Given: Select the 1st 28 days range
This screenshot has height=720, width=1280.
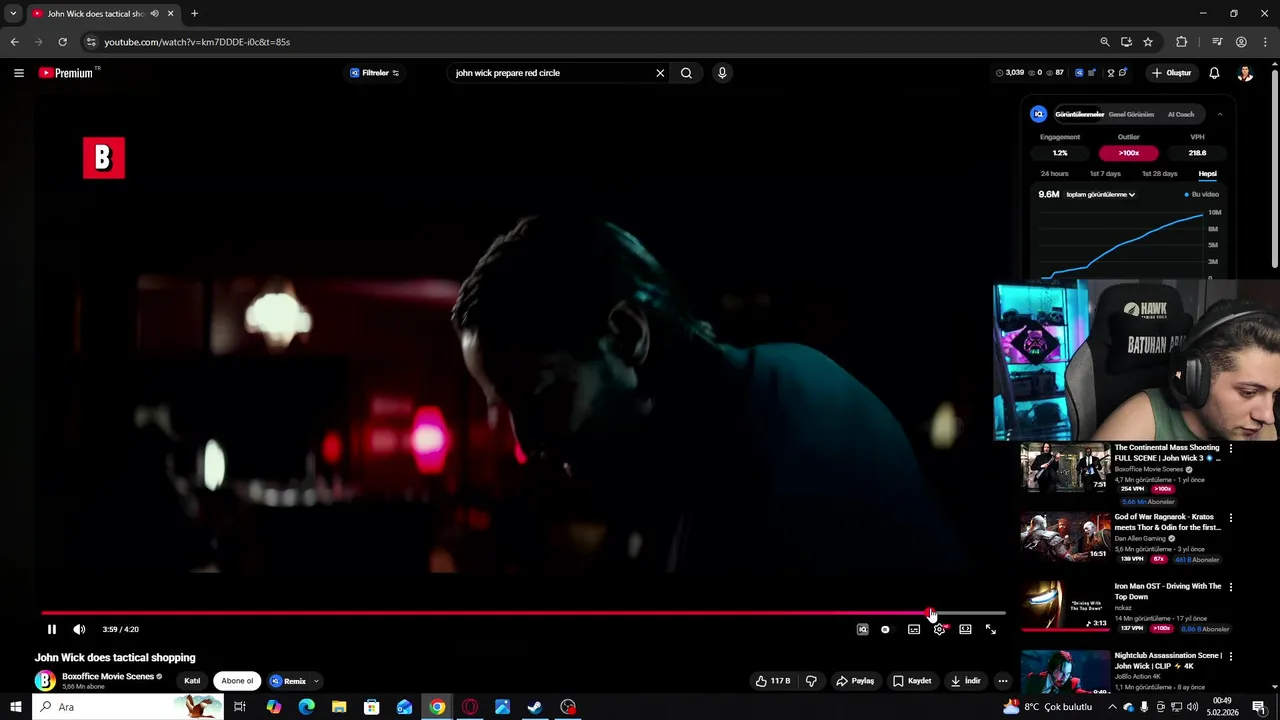Looking at the screenshot, I should [x=1160, y=174].
